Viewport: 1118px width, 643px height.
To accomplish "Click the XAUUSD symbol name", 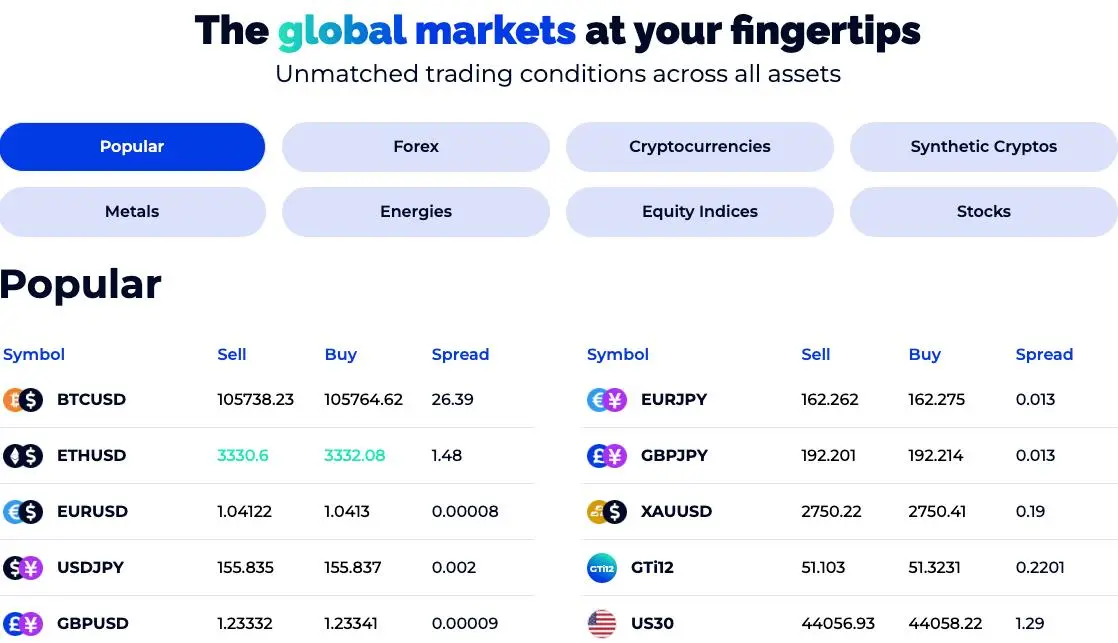I will [676, 512].
